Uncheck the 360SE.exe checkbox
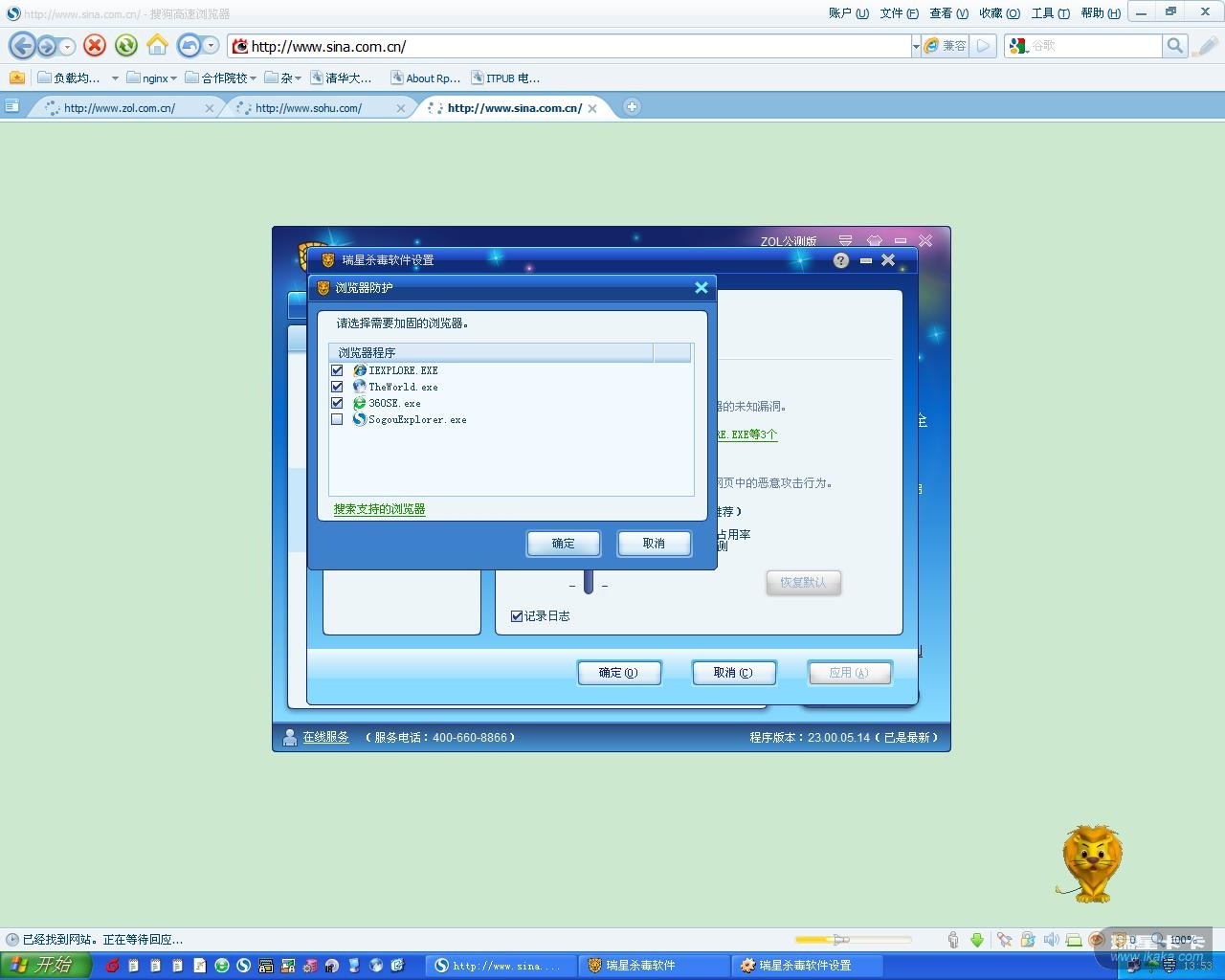 pos(337,403)
